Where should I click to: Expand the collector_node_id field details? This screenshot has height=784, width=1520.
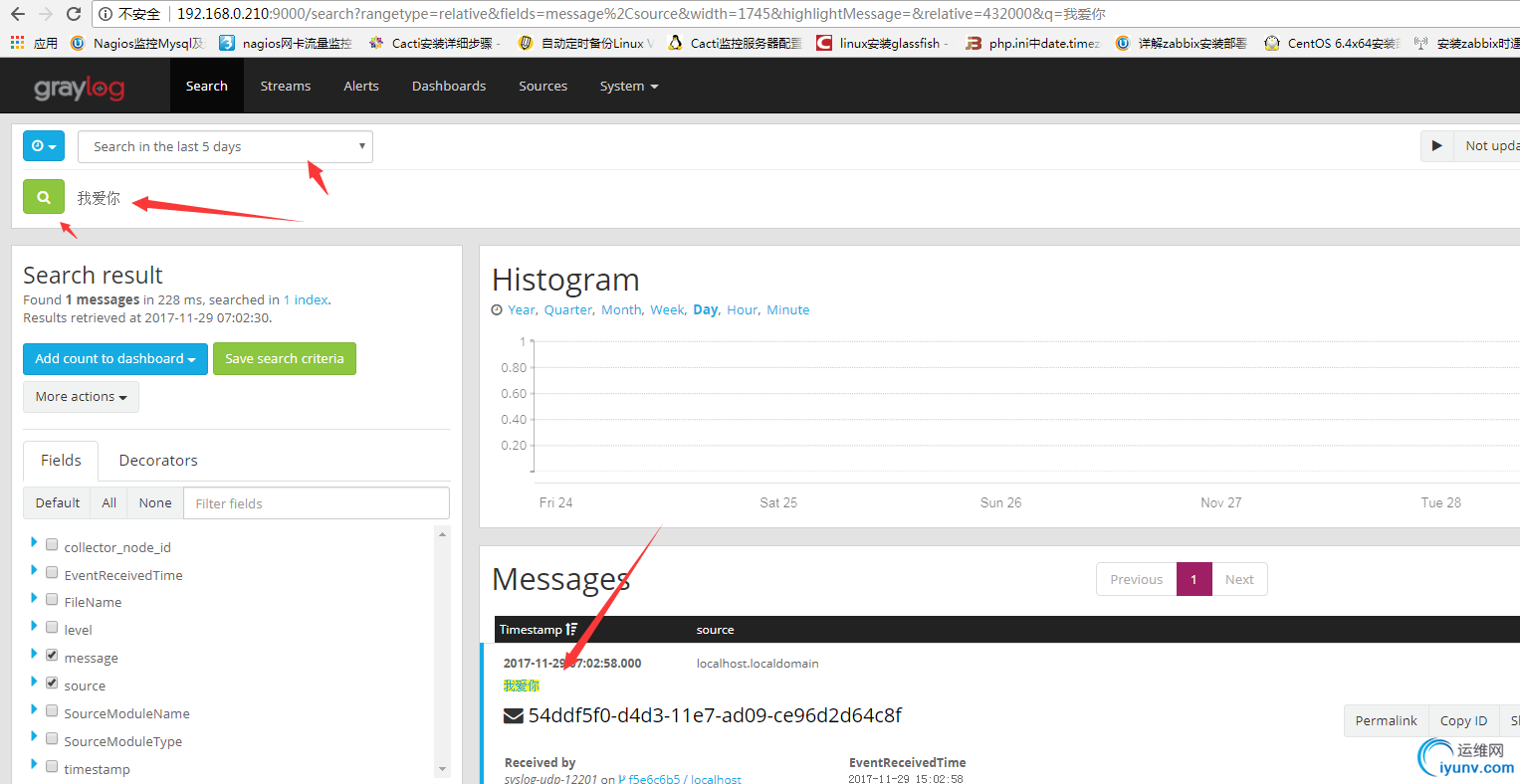click(x=34, y=542)
